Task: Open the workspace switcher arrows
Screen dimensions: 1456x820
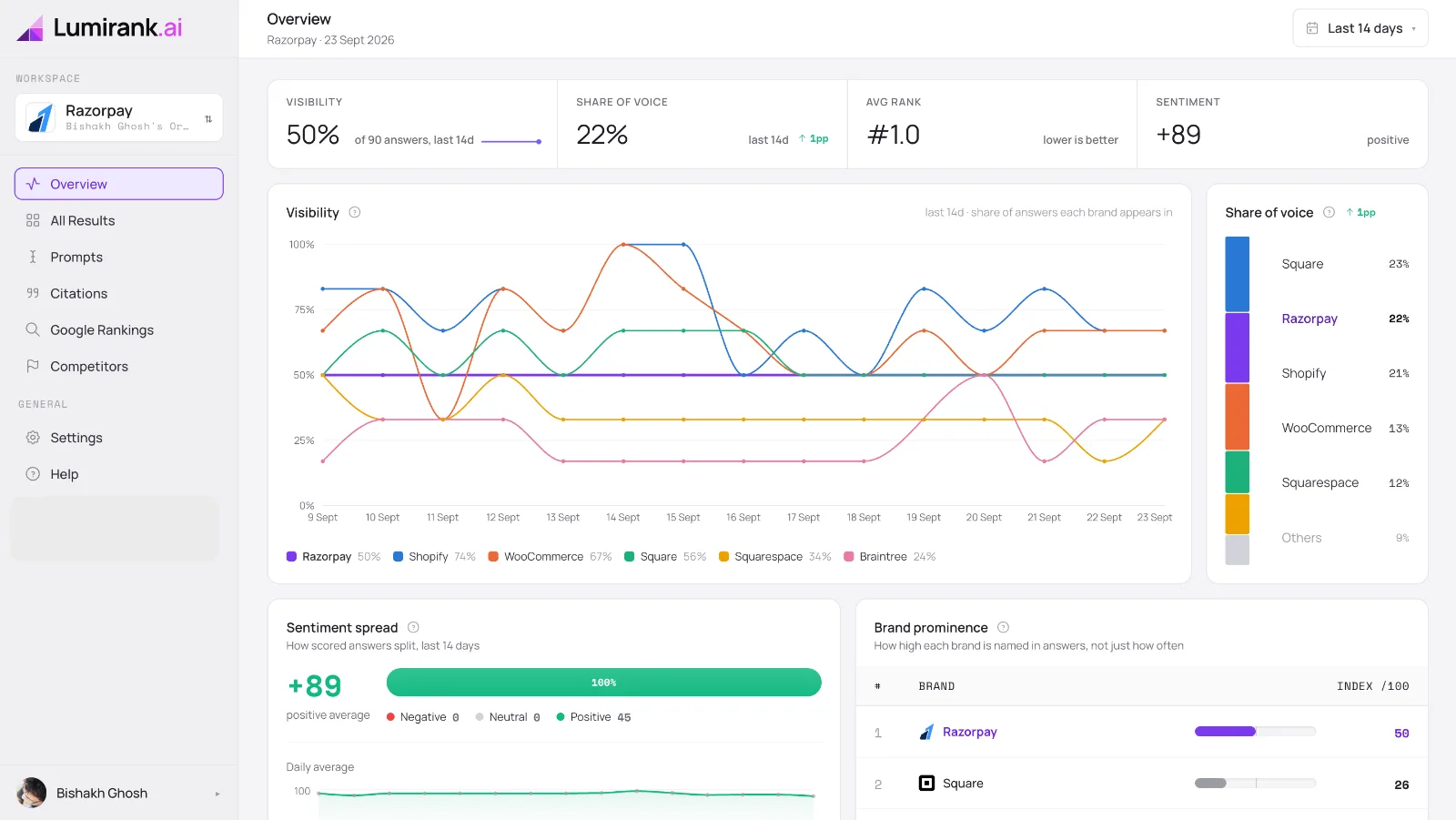Action: click(208, 119)
